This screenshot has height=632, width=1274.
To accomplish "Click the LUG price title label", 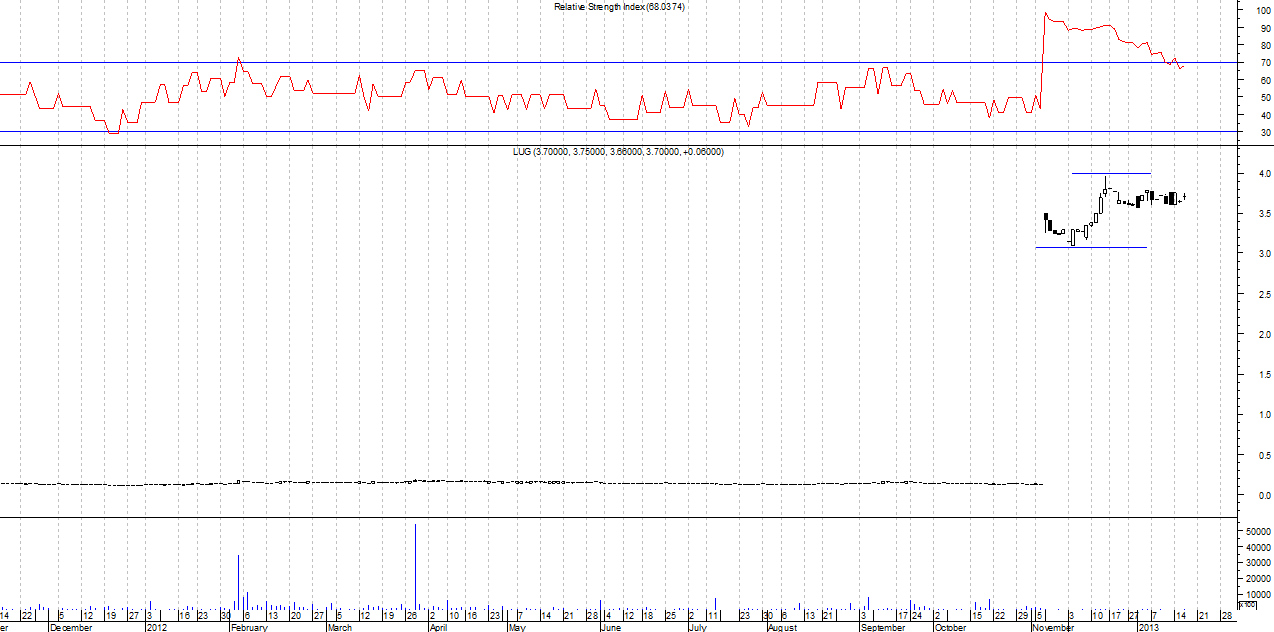I will point(618,152).
